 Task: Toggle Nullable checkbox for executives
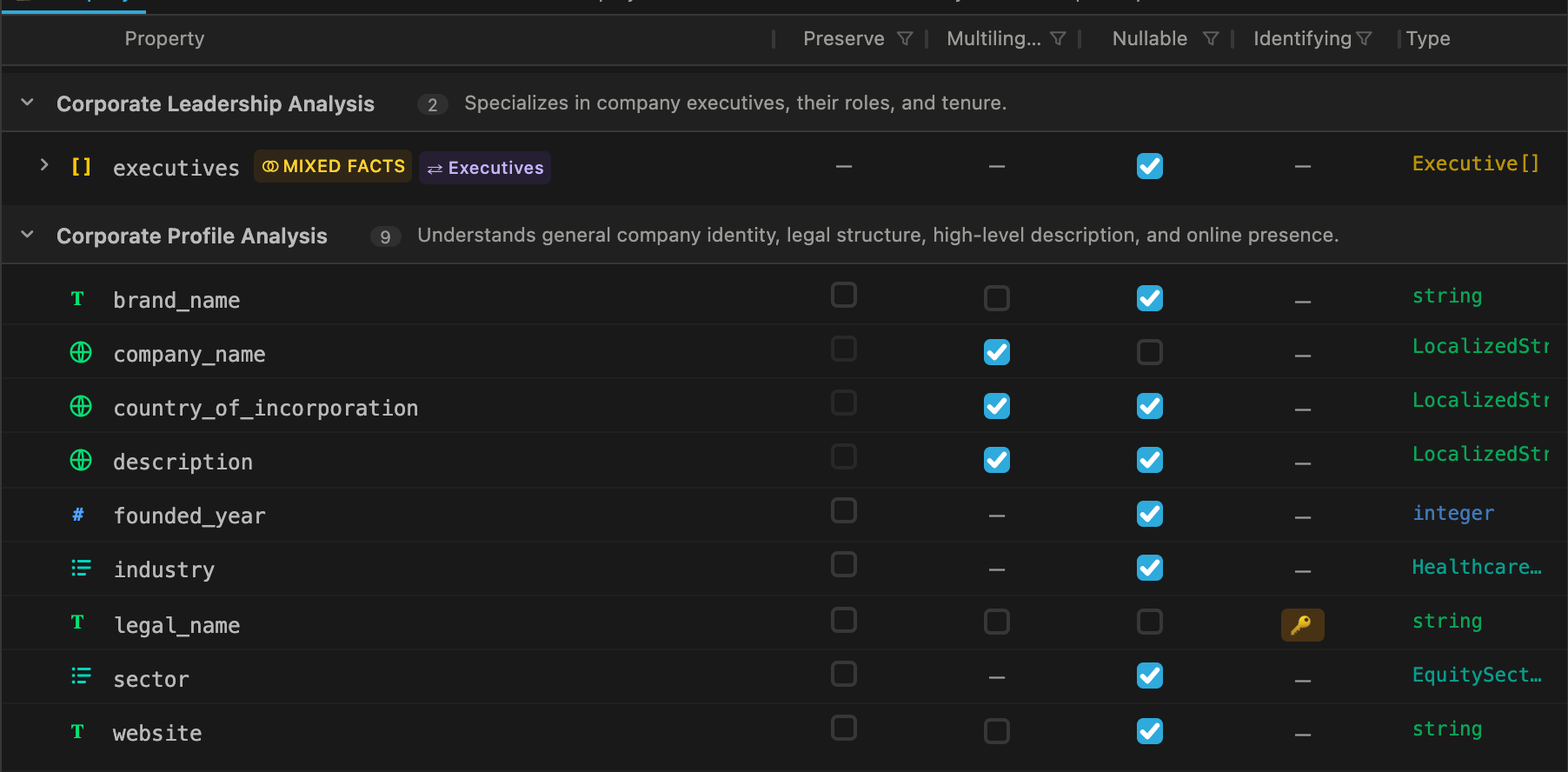pos(1150,166)
